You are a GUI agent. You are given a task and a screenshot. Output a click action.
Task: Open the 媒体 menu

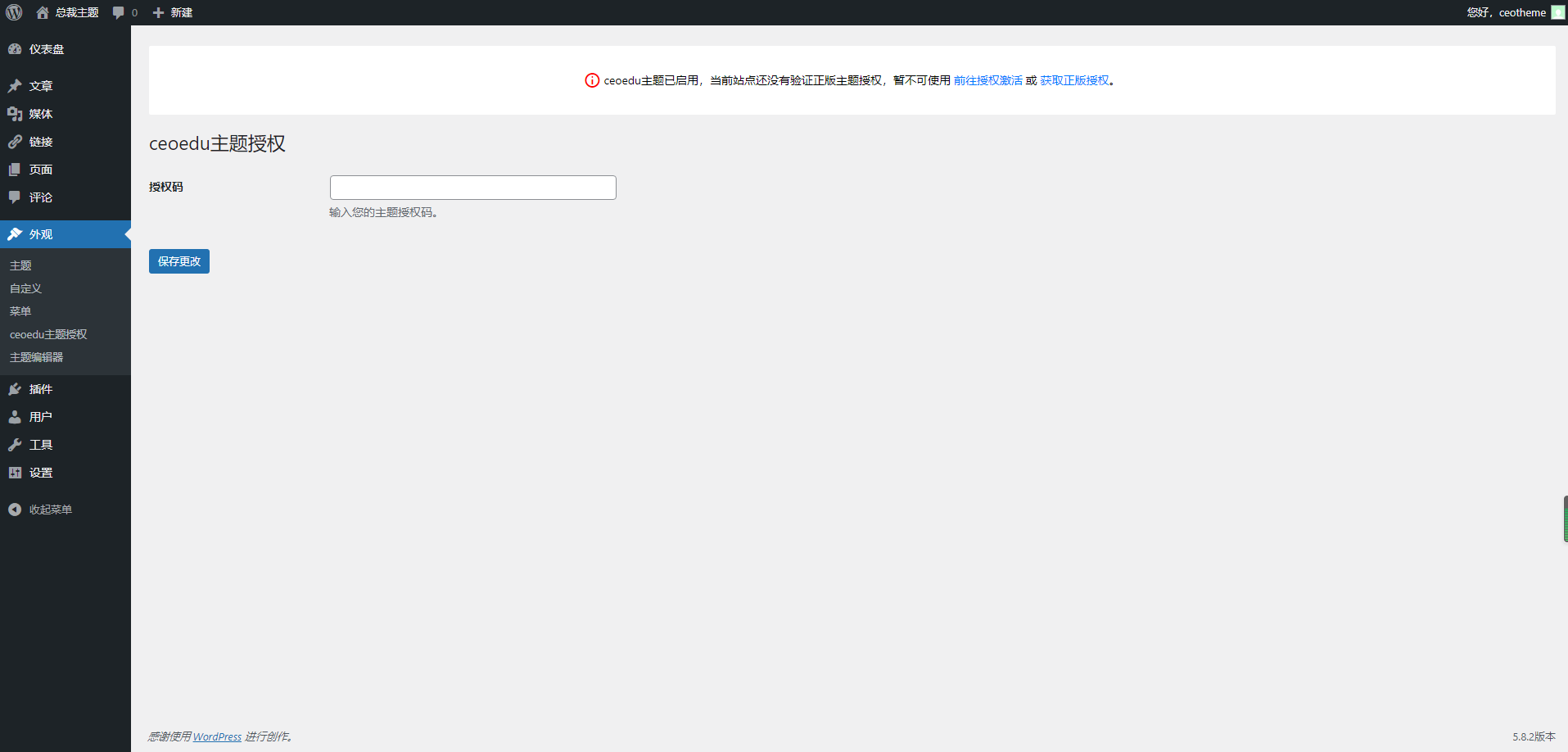[66, 114]
